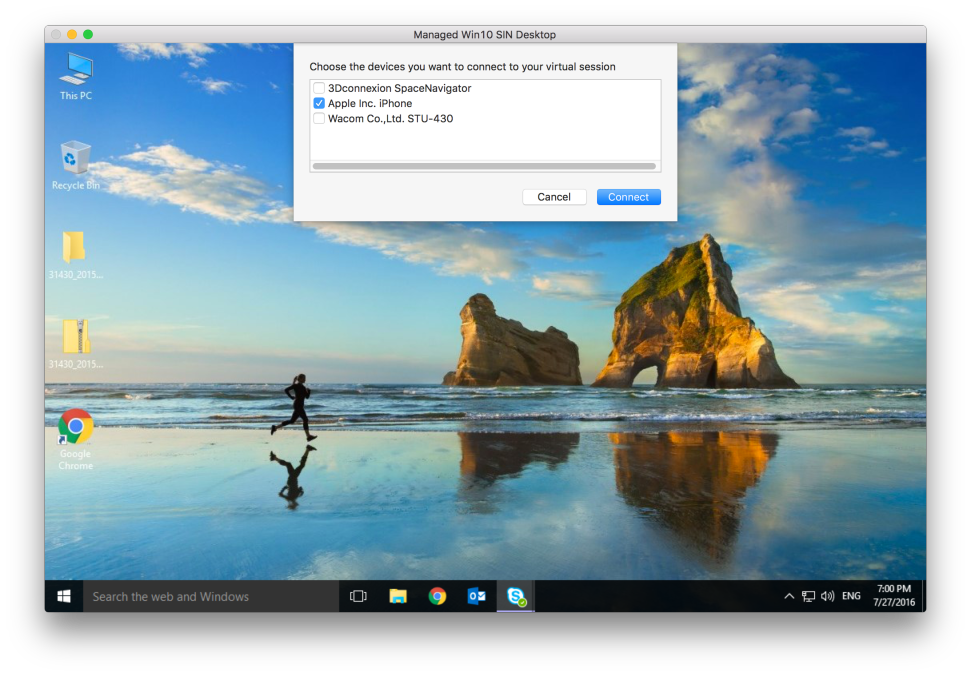
Task: Open the volume icon in system tray
Action: click(x=827, y=596)
